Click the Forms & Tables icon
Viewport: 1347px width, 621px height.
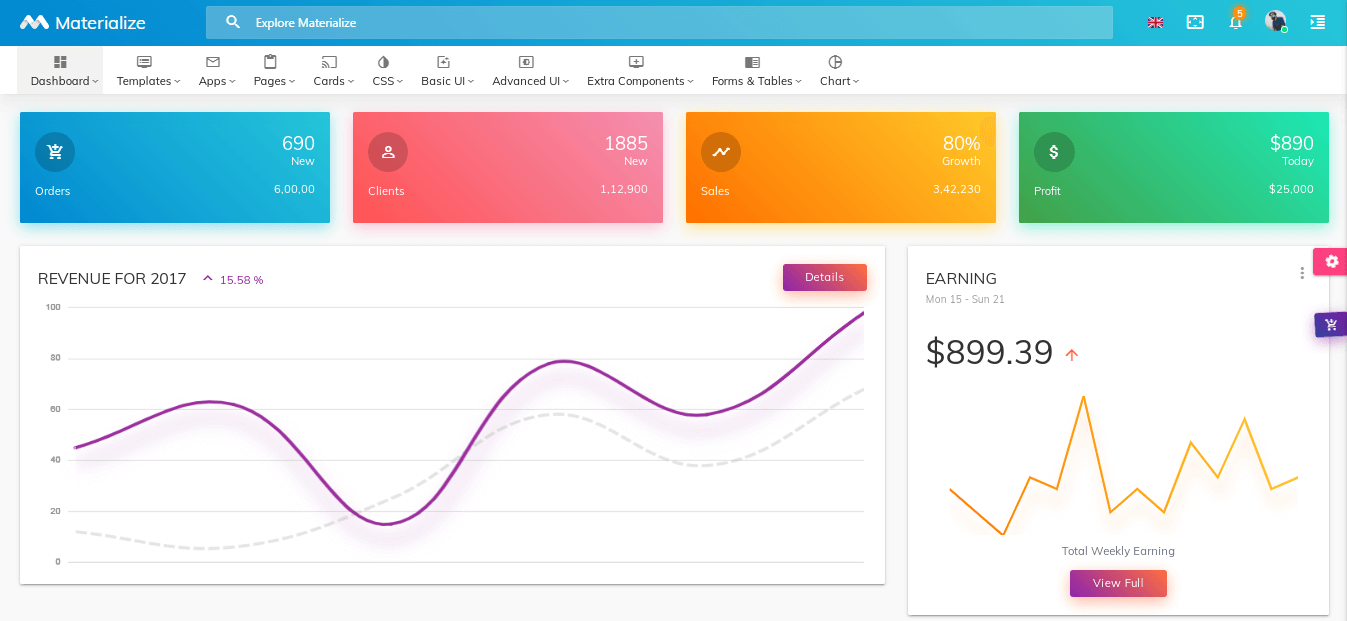pos(752,62)
